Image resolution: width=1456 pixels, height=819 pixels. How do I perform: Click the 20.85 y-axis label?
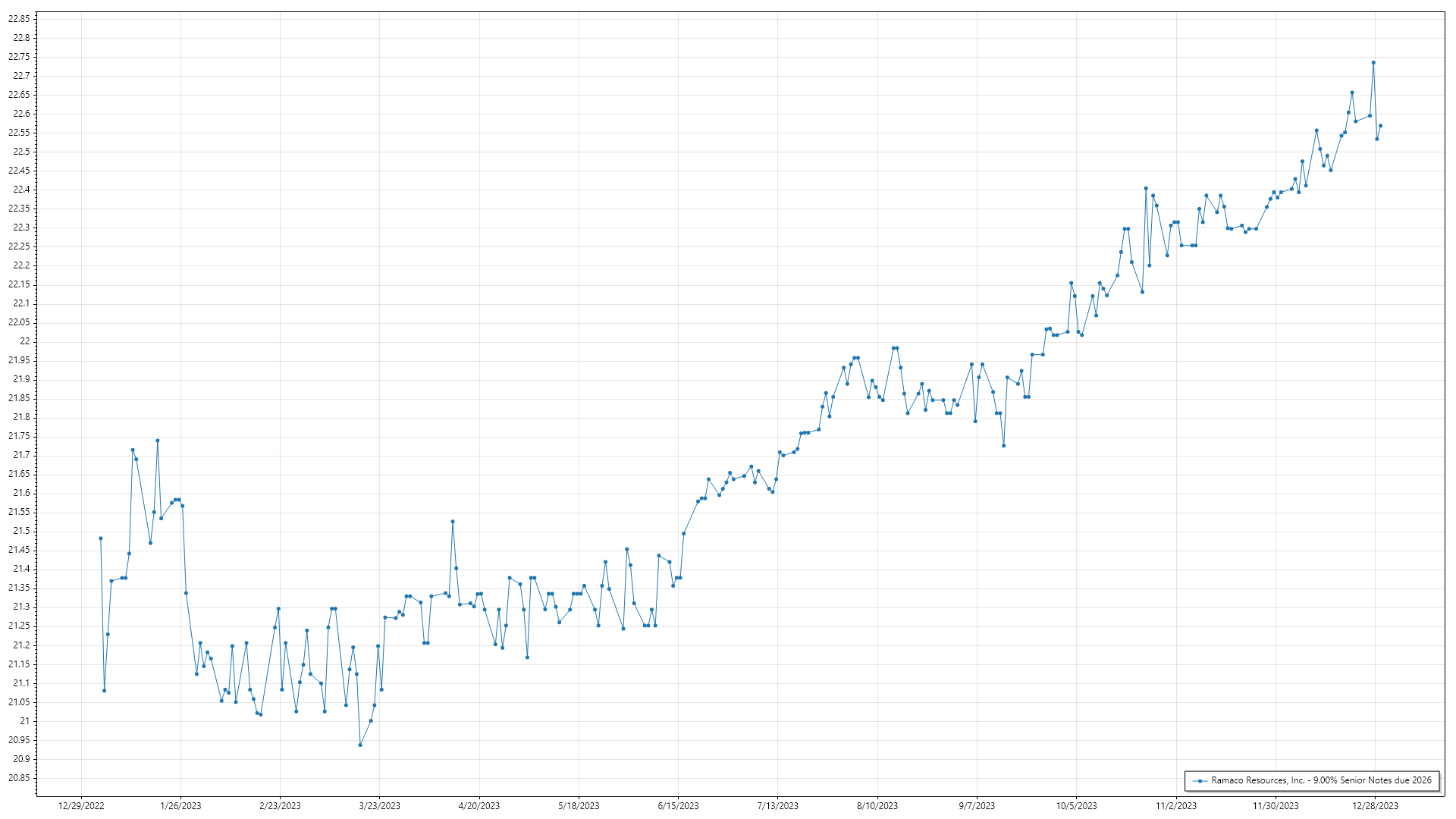tap(19, 778)
